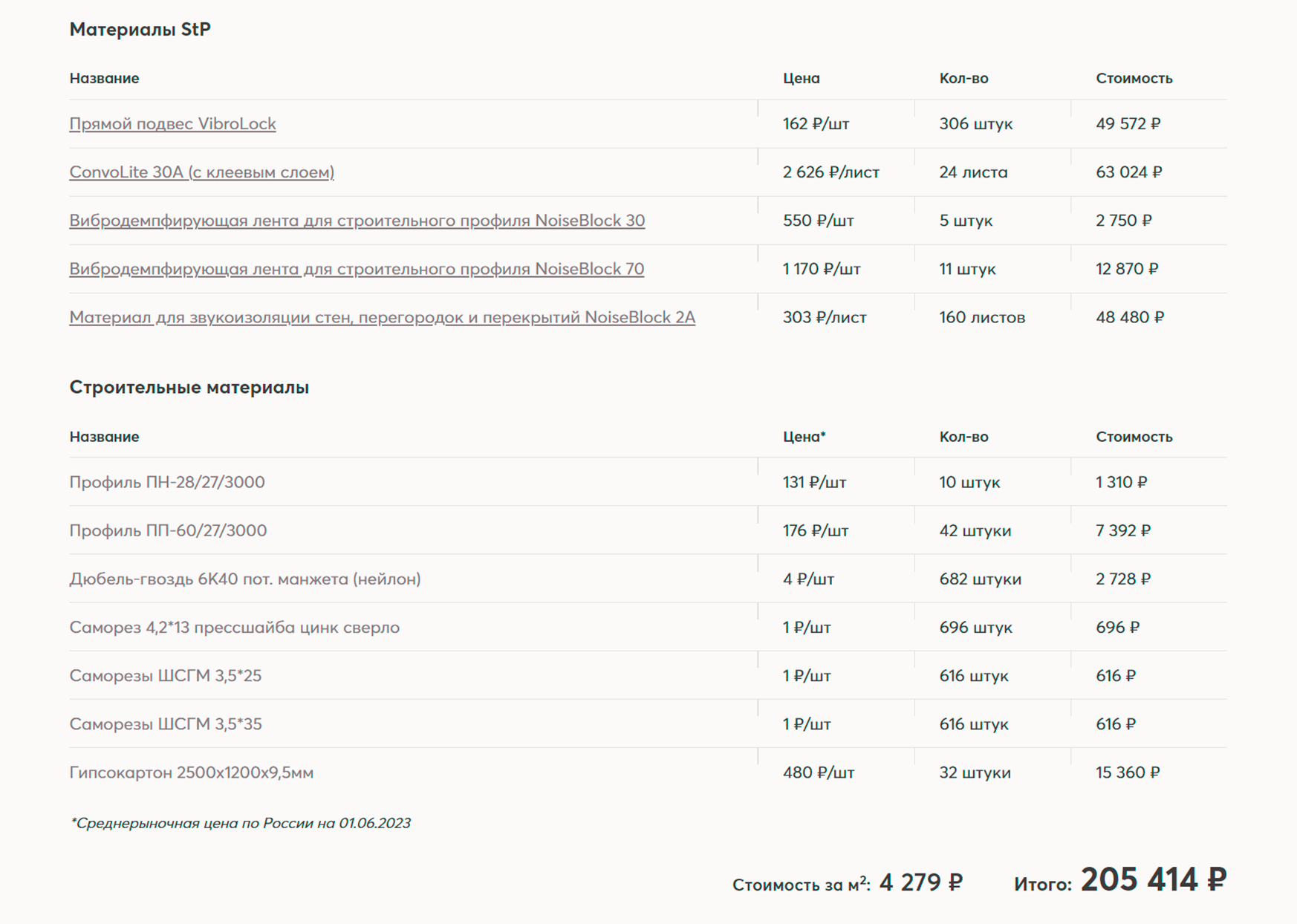
Task: Click cost value 696 ₽
Action: 1117,628
